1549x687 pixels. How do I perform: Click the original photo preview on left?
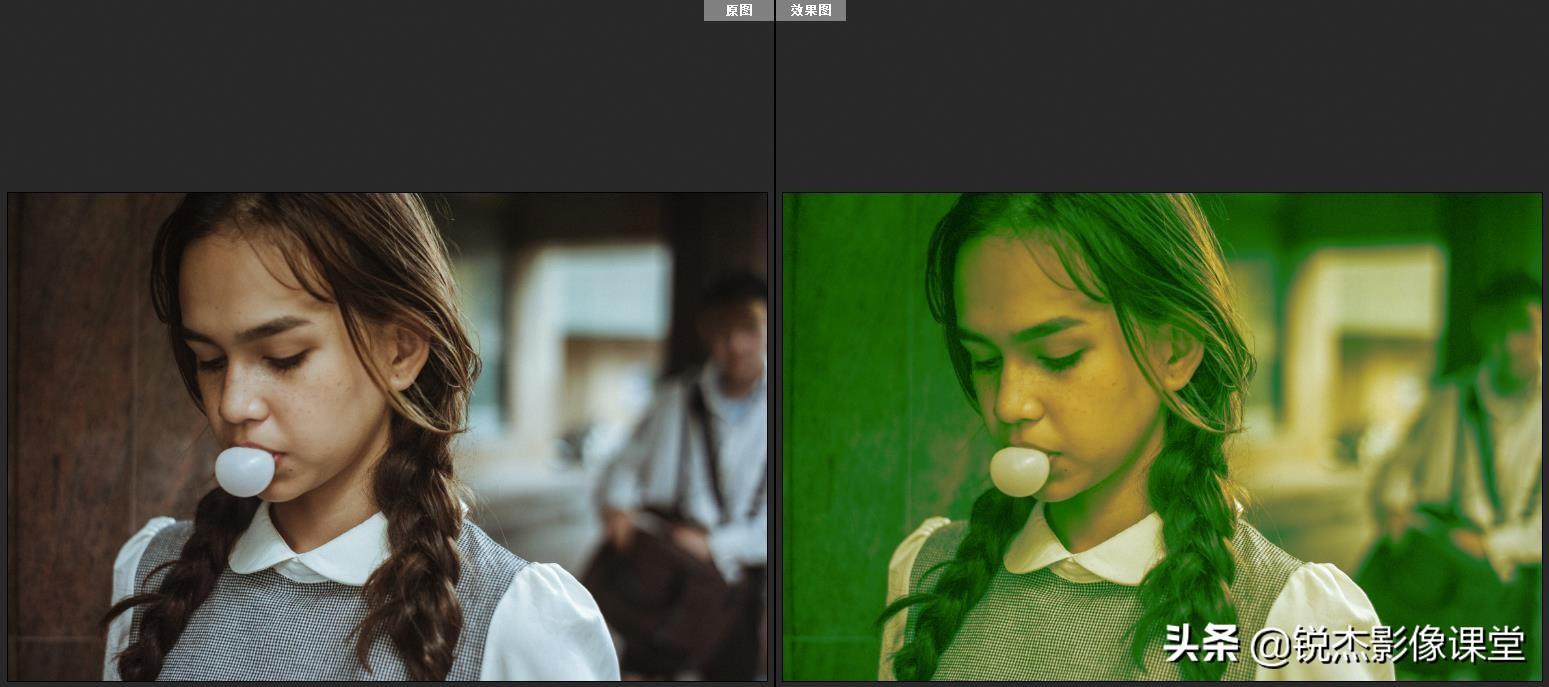coord(387,437)
